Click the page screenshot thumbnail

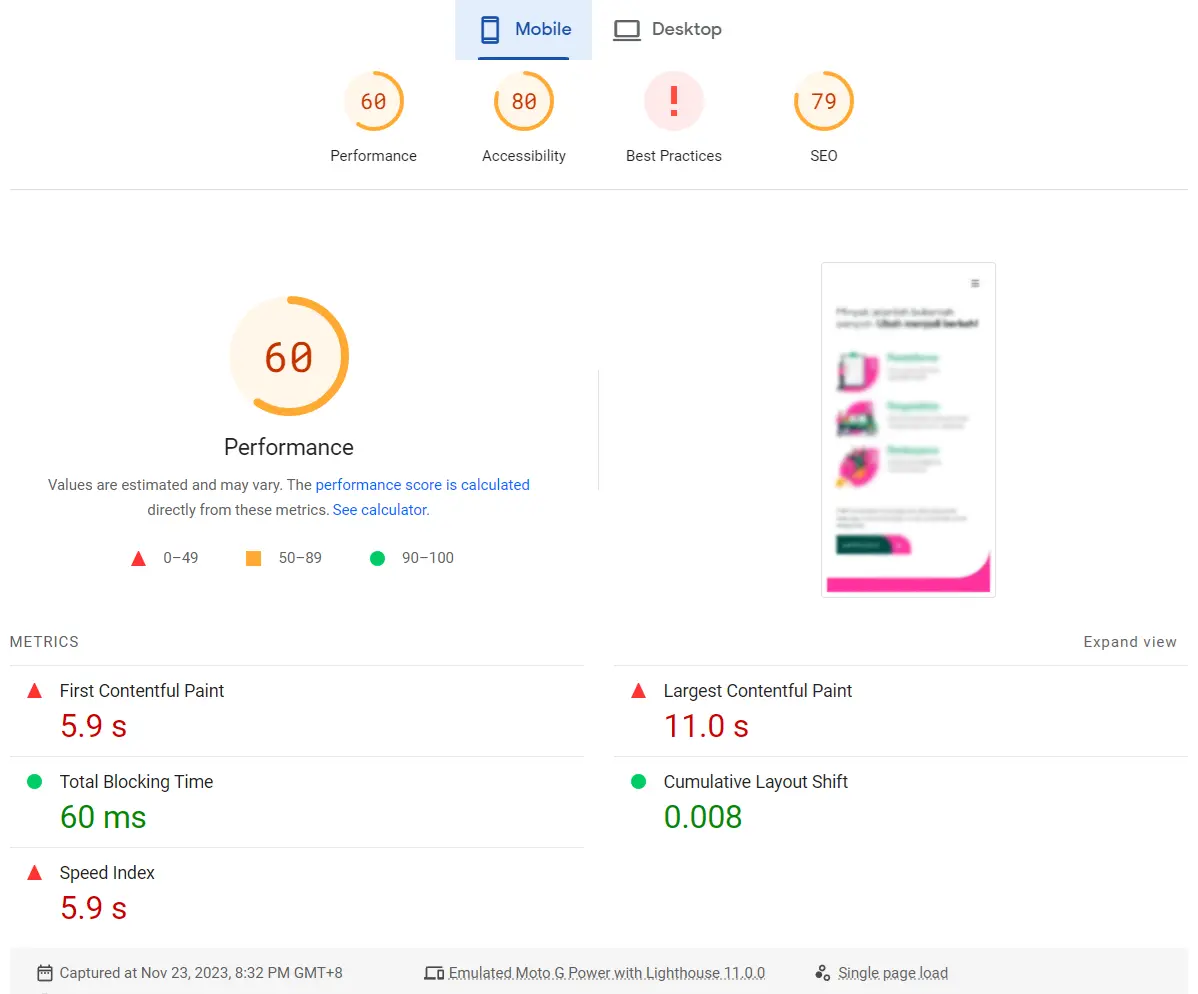[908, 430]
